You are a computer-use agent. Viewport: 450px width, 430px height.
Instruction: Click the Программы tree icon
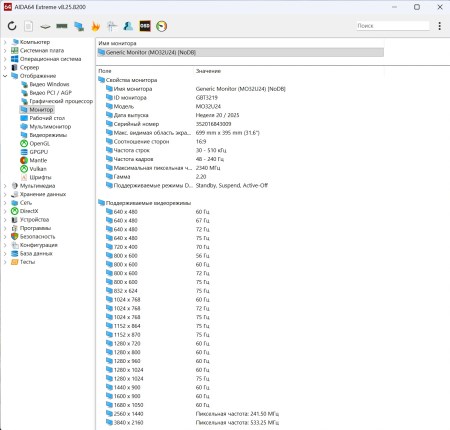[x=14, y=228]
